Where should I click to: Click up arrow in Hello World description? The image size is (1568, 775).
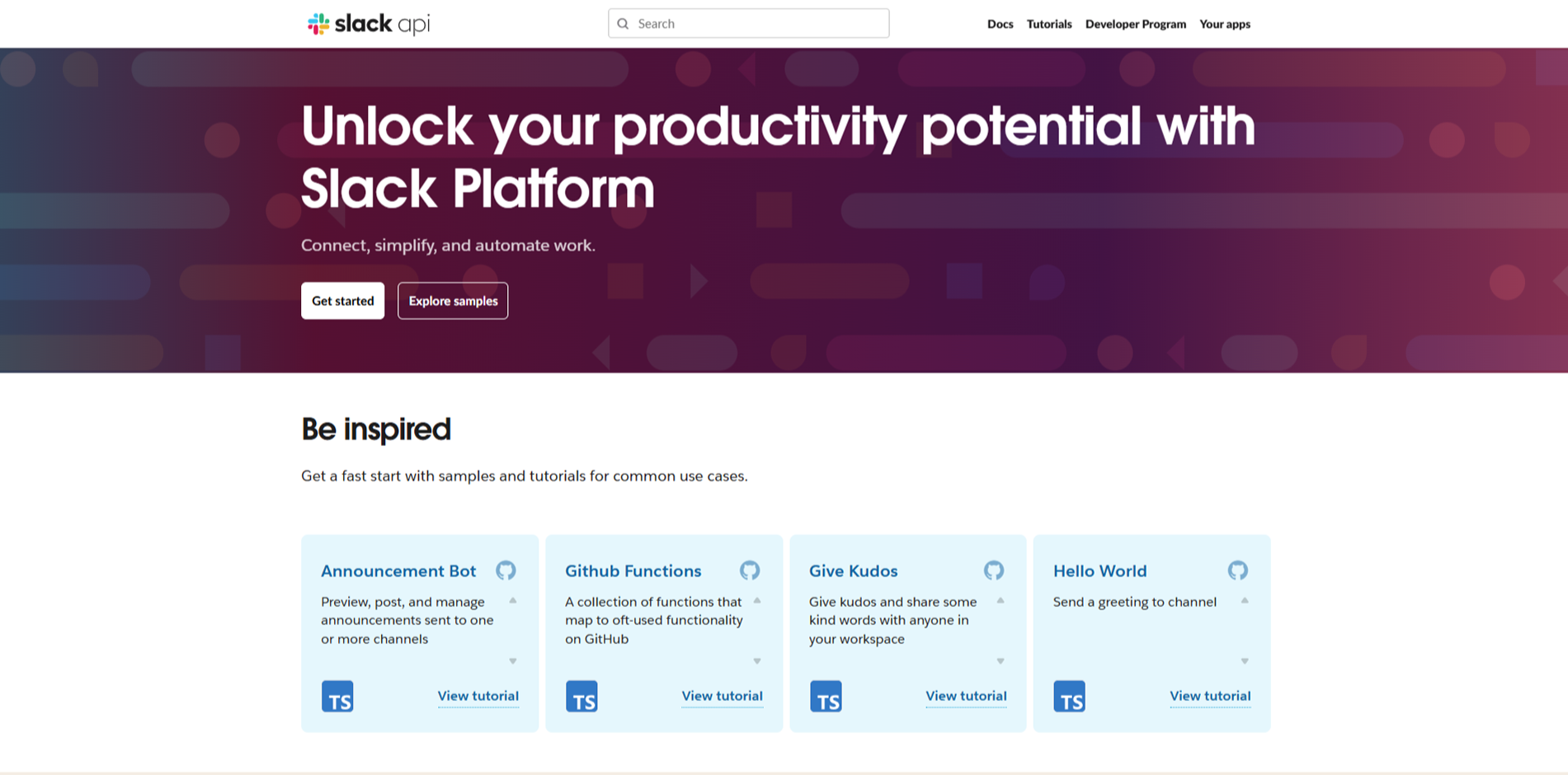coord(1245,601)
